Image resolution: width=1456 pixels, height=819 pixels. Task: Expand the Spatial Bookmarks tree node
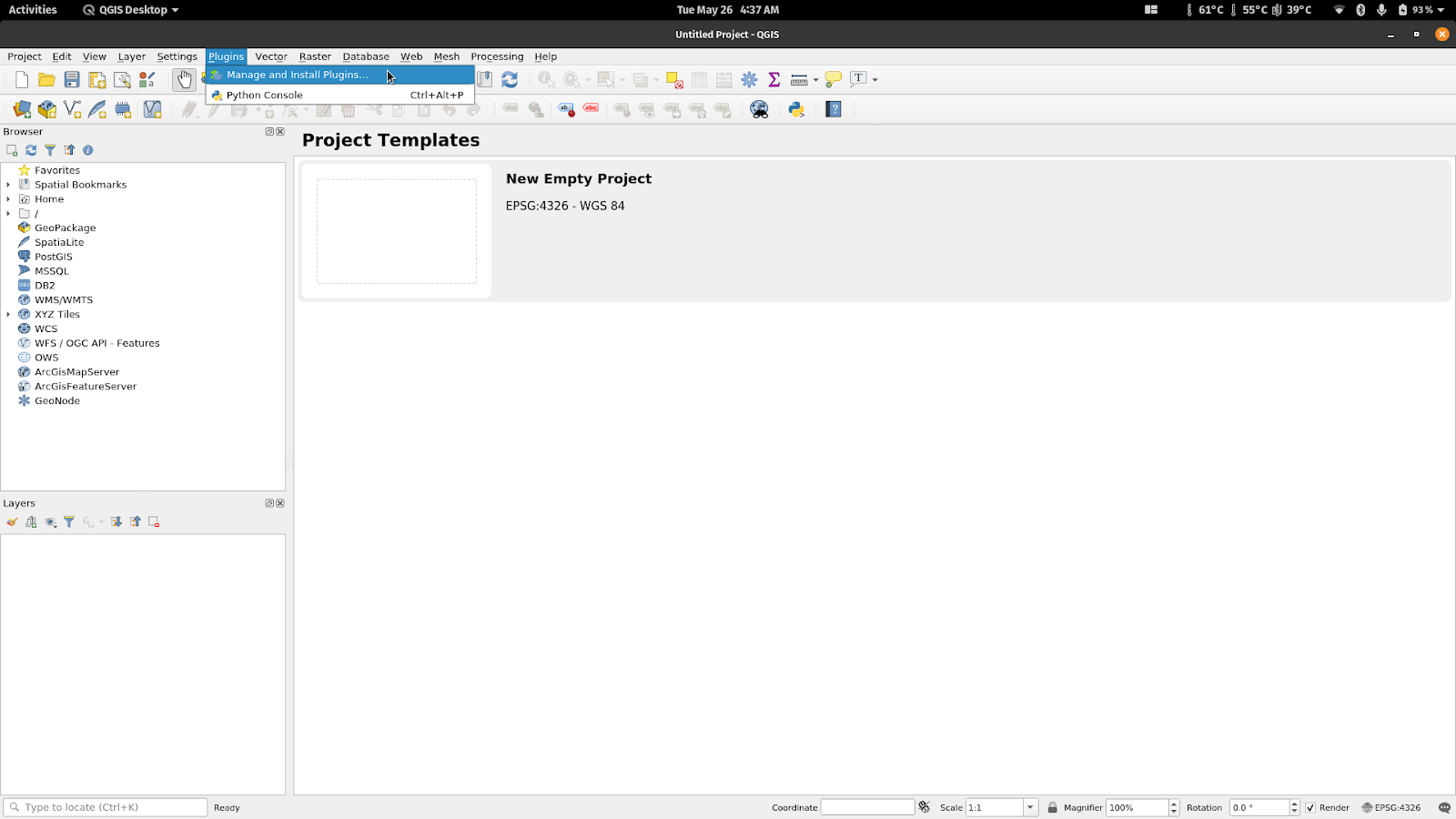[x=8, y=185]
